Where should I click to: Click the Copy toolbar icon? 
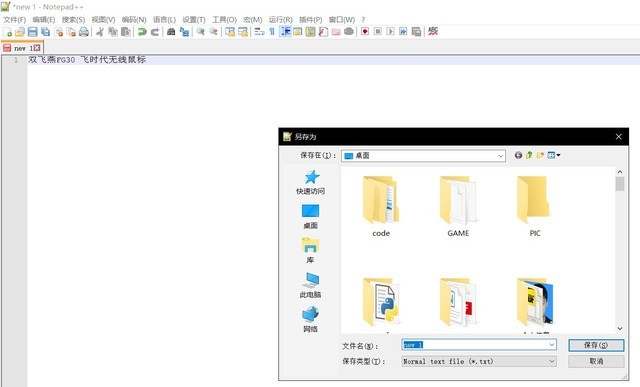pyautogui.click(x=113, y=32)
